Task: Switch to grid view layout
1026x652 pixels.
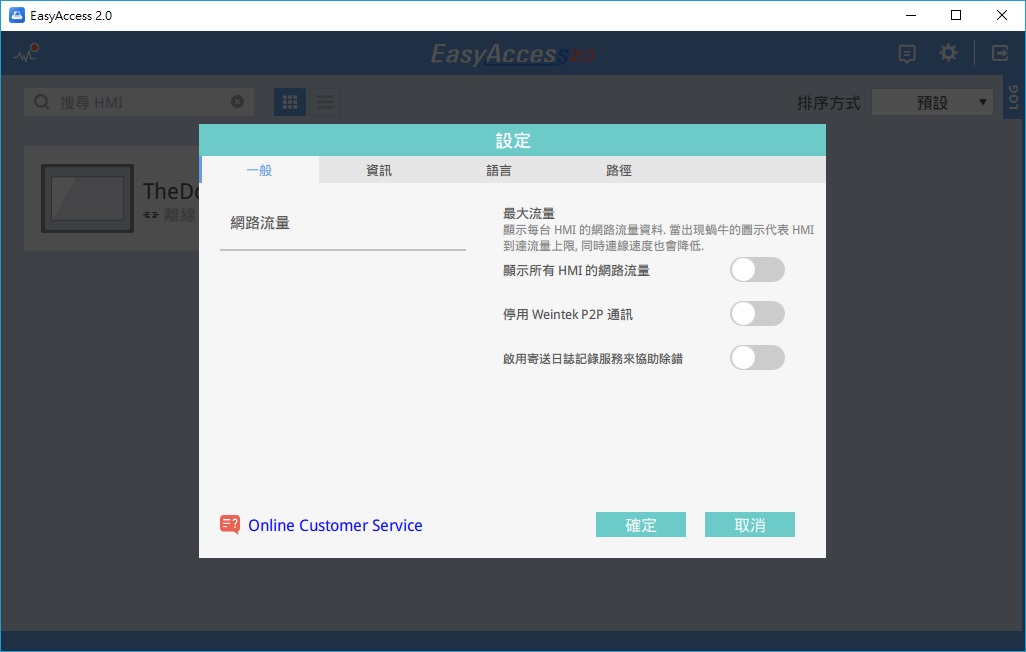Action: point(290,102)
